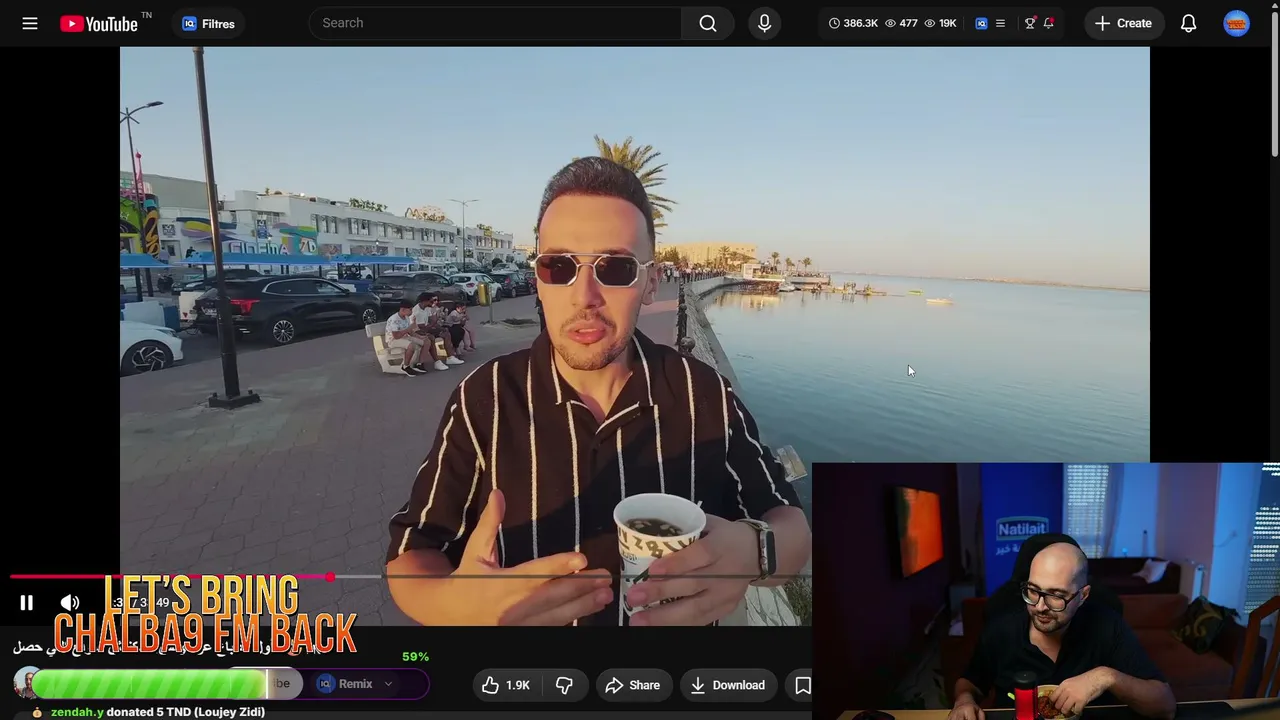Image resolution: width=1280 pixels, height=720 pixels.
Task: Mute the video volume
Action: [x=70, y=602]
